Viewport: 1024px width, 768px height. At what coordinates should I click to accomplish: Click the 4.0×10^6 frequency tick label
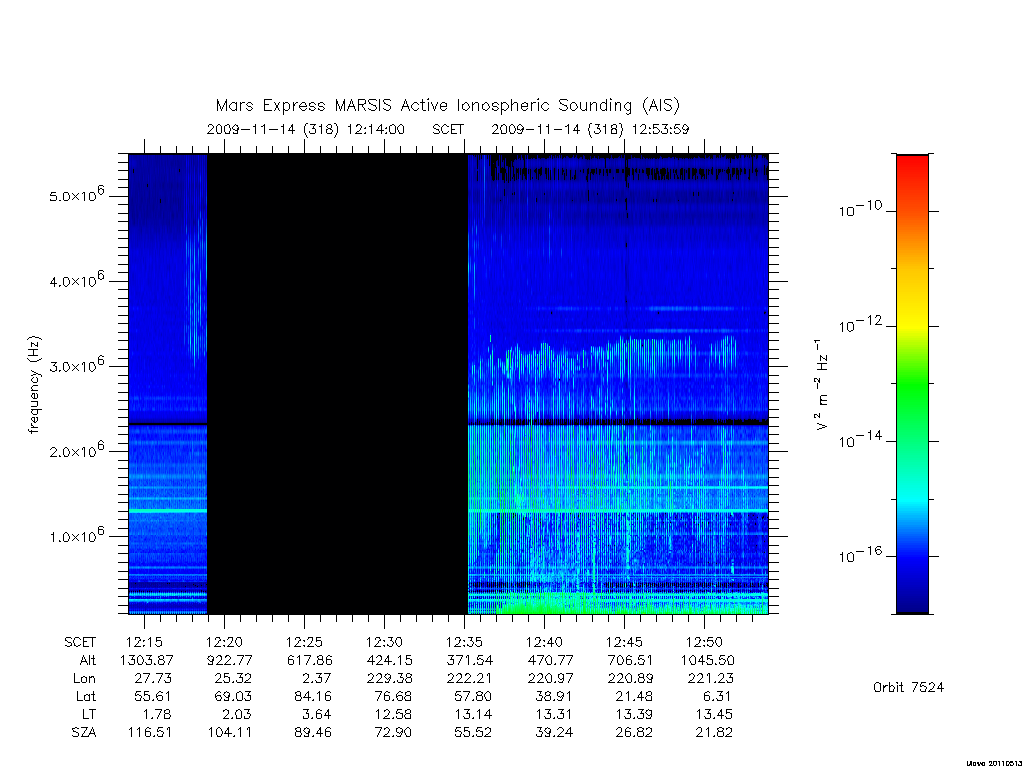76,280
